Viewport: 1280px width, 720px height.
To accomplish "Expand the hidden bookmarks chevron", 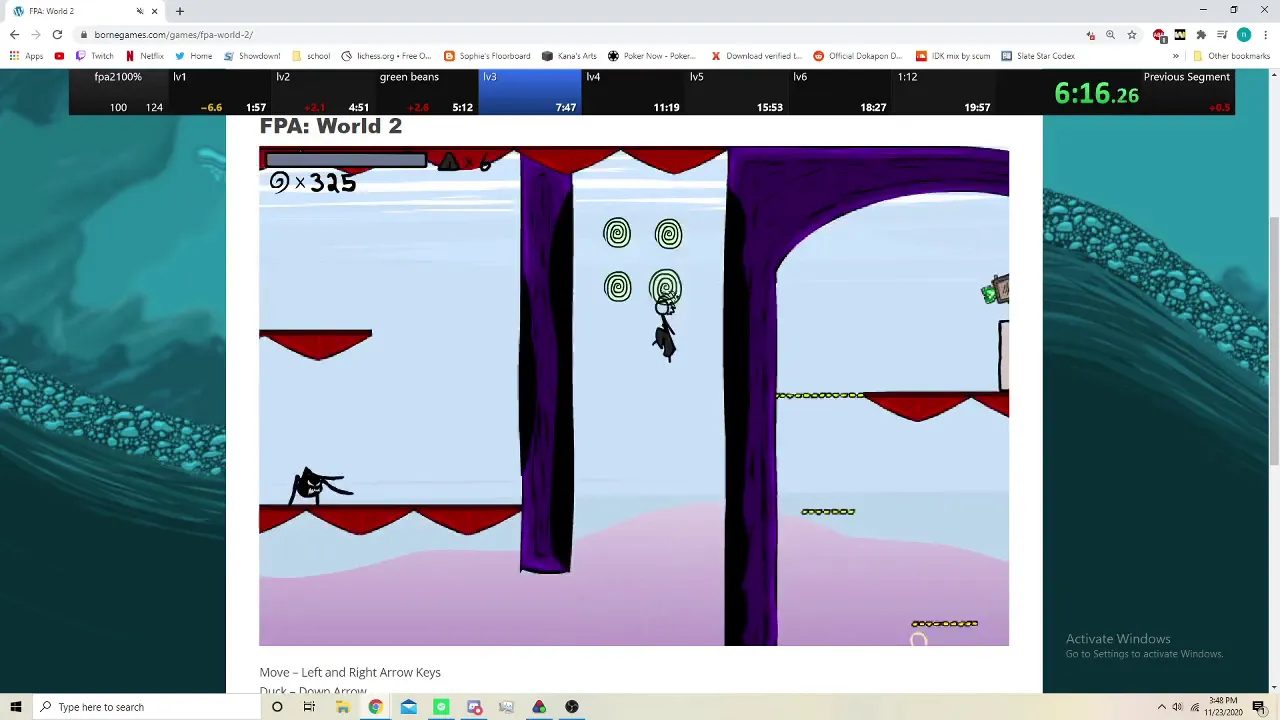I will click(1176, 56).
